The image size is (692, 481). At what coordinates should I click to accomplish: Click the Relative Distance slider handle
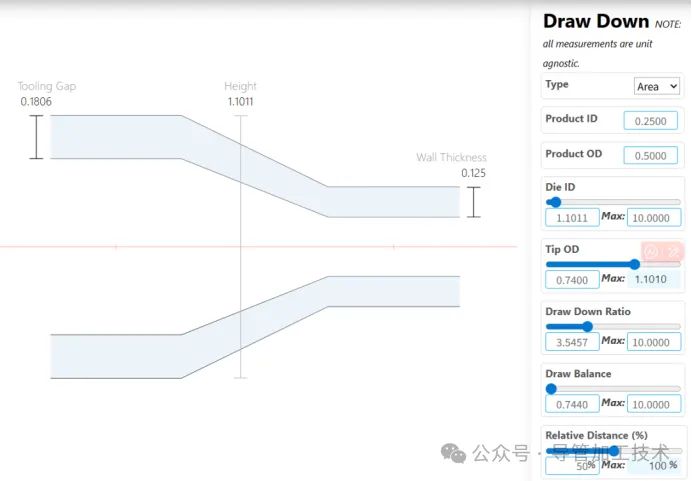tap(614, 451)
